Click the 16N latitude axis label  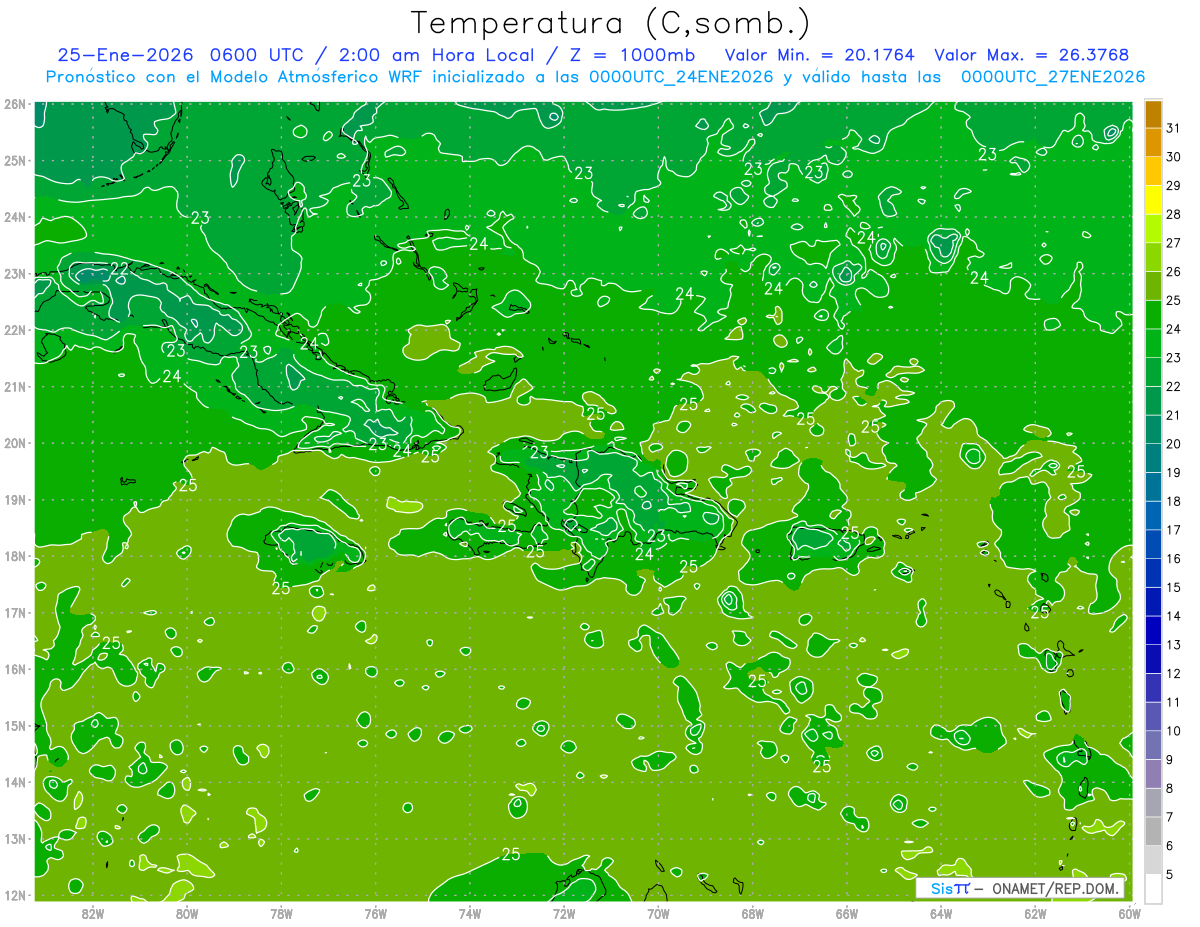click(15, 669)
